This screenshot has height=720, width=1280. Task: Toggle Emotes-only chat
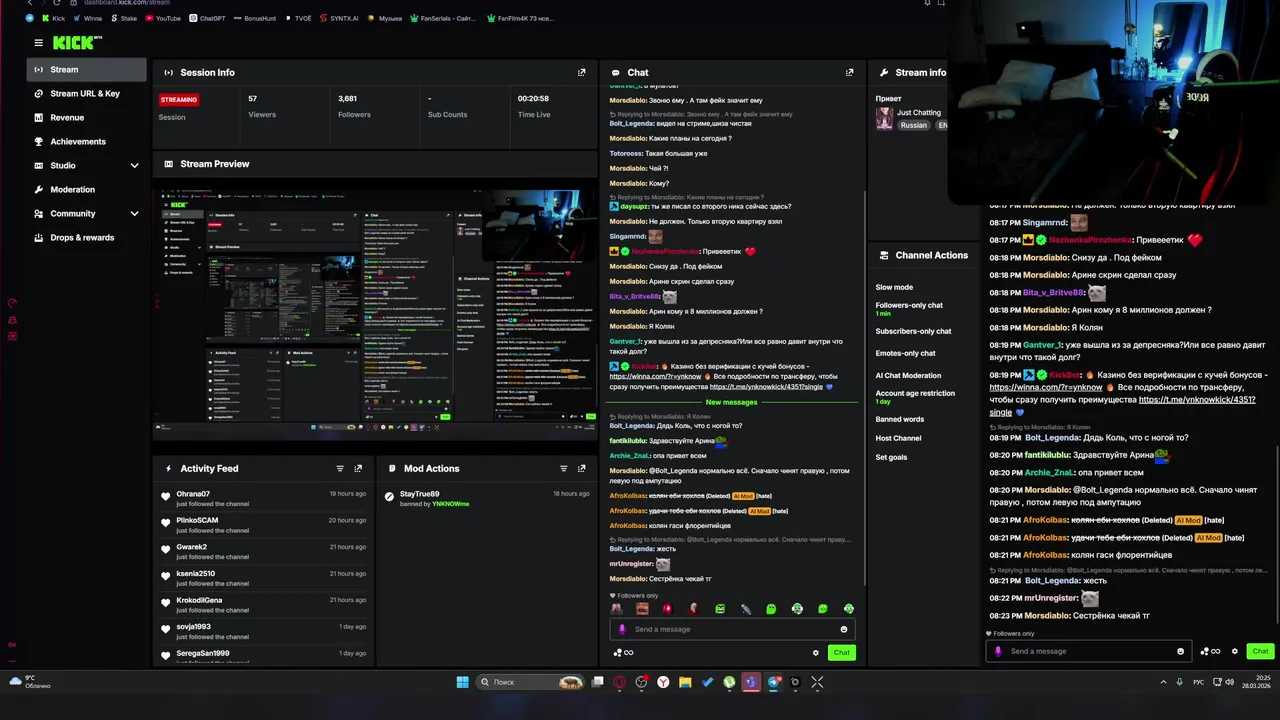click(x=906, y=353)
